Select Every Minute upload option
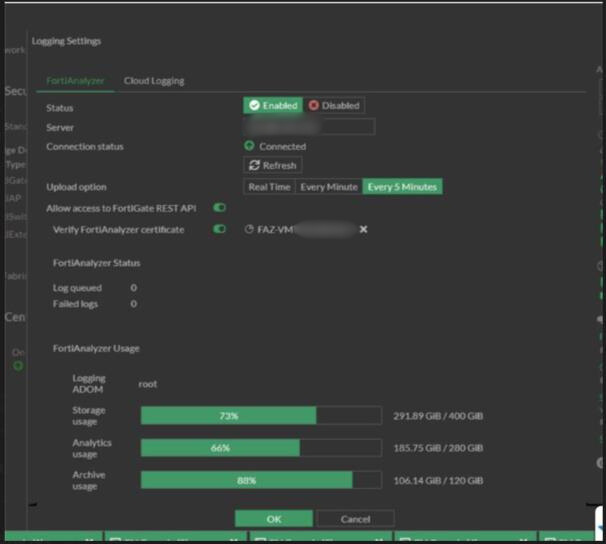The height and width of the screenshot is (544, 606). 329,187
